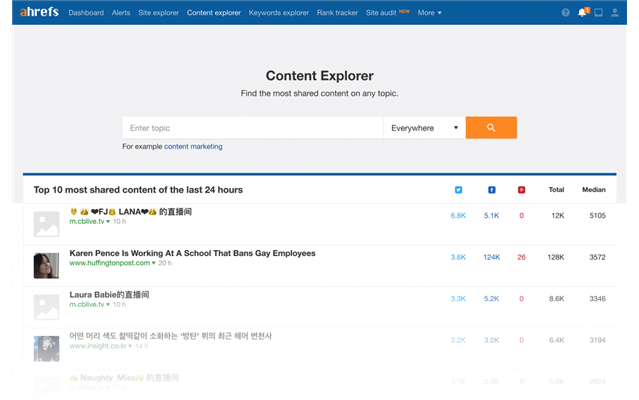The image size is (639, 400).
Task: Open the Karen Pence article title
Action: coord(192,253)
